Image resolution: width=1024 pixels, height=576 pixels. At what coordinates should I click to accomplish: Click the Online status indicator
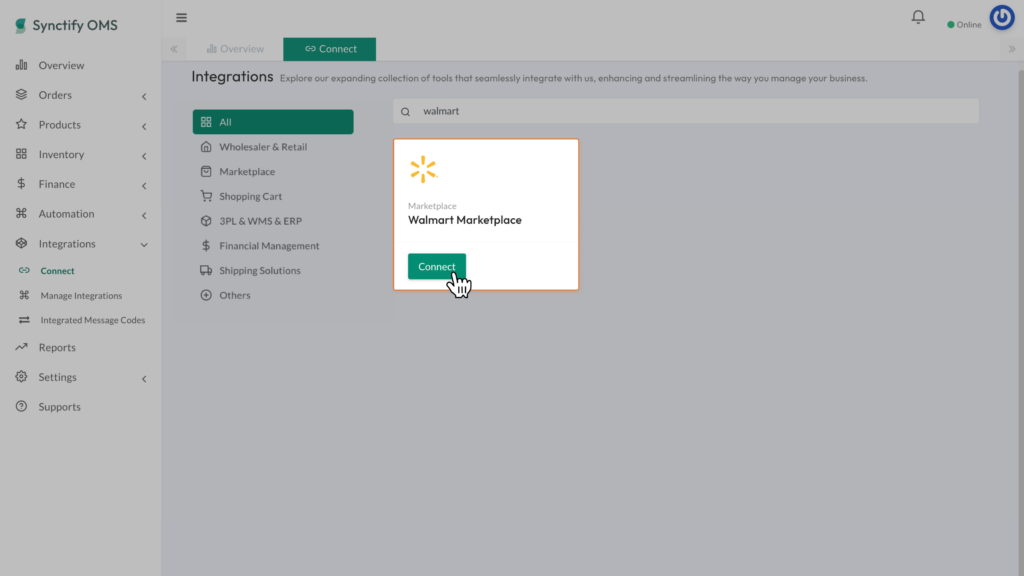tap(964, 25)
